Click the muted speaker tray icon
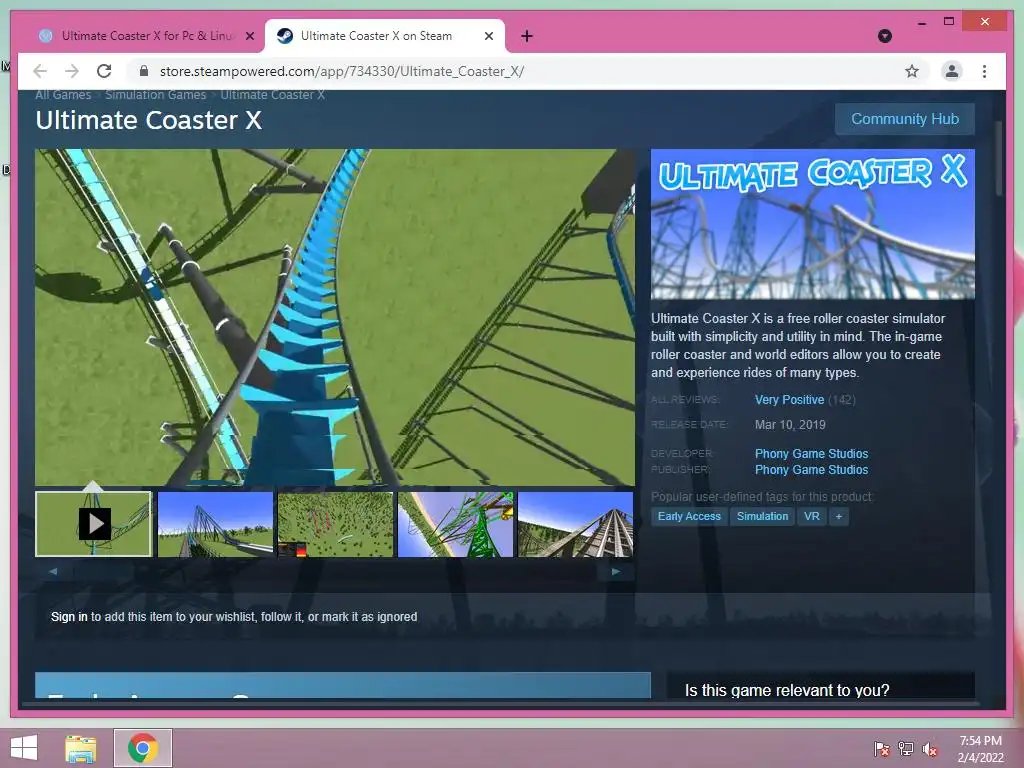The height and width of the screenshot is (768, 1024). click(x=930, y=748)
